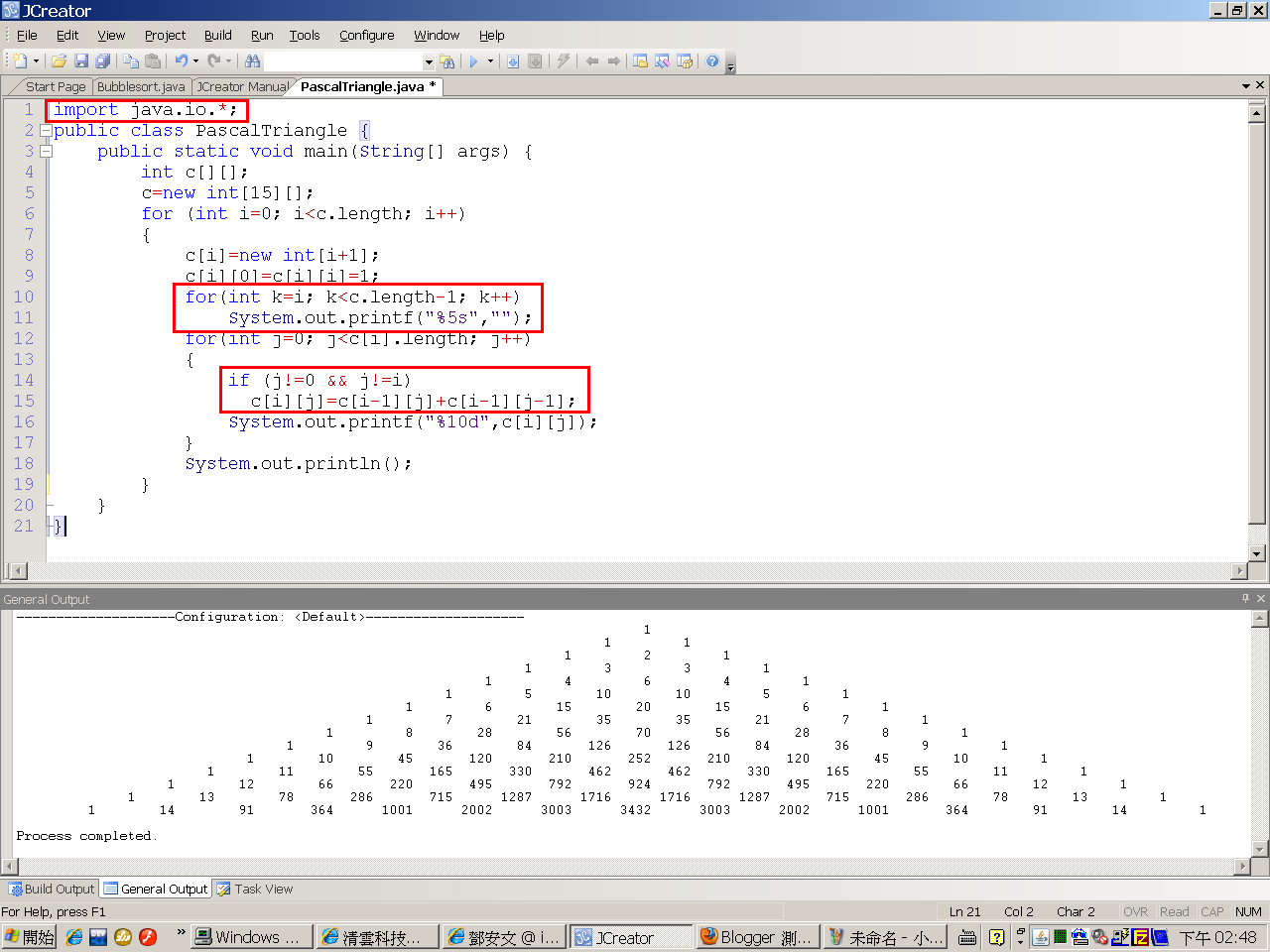Screen dimensions: 1270x952
Task: Close the General Output panel
Action: click(x=1261, y=598)
